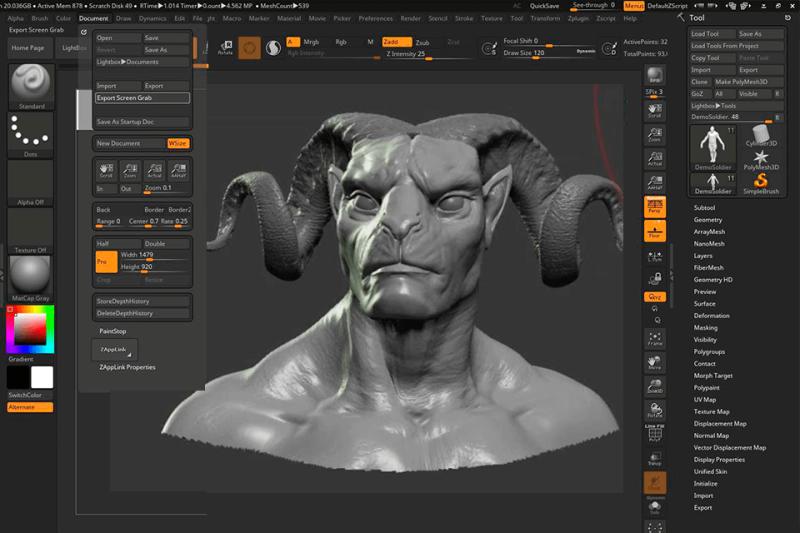Click the Cylinder3D tool icon
The width and height of the screenshot is (800, 533).
tap(761, 136)
